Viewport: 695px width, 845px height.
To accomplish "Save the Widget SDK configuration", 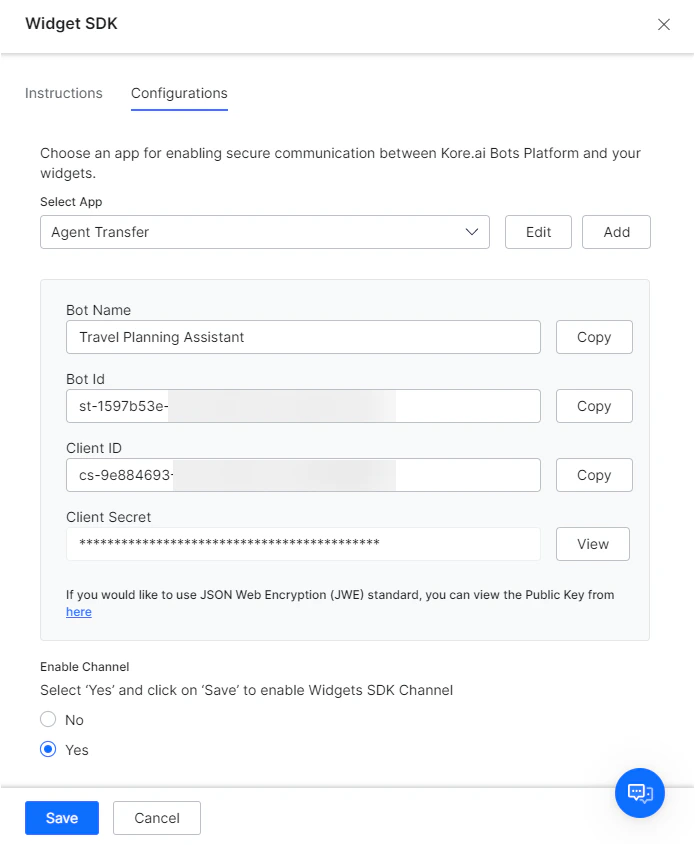I will (x=61, y=817).
